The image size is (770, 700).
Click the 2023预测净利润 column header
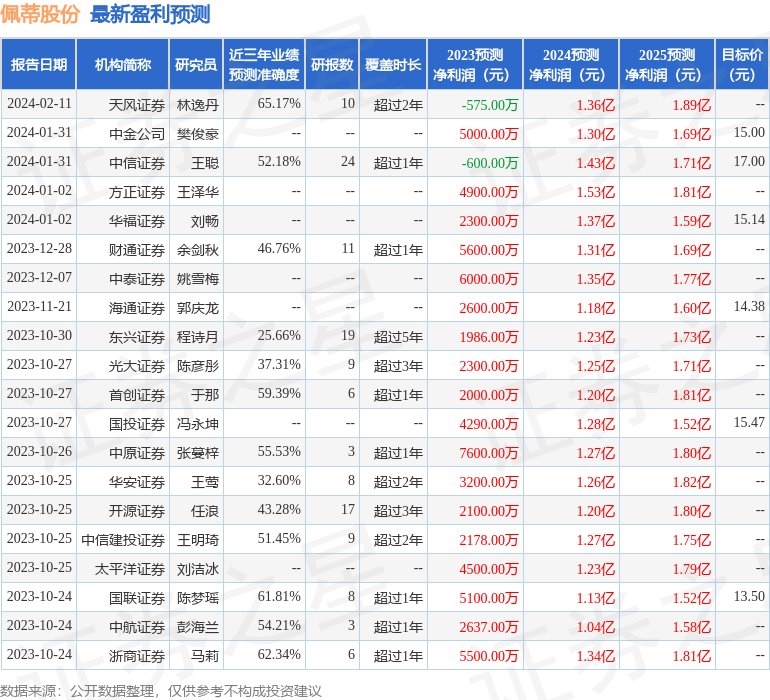pyautogui.click(x=475, y=65)
